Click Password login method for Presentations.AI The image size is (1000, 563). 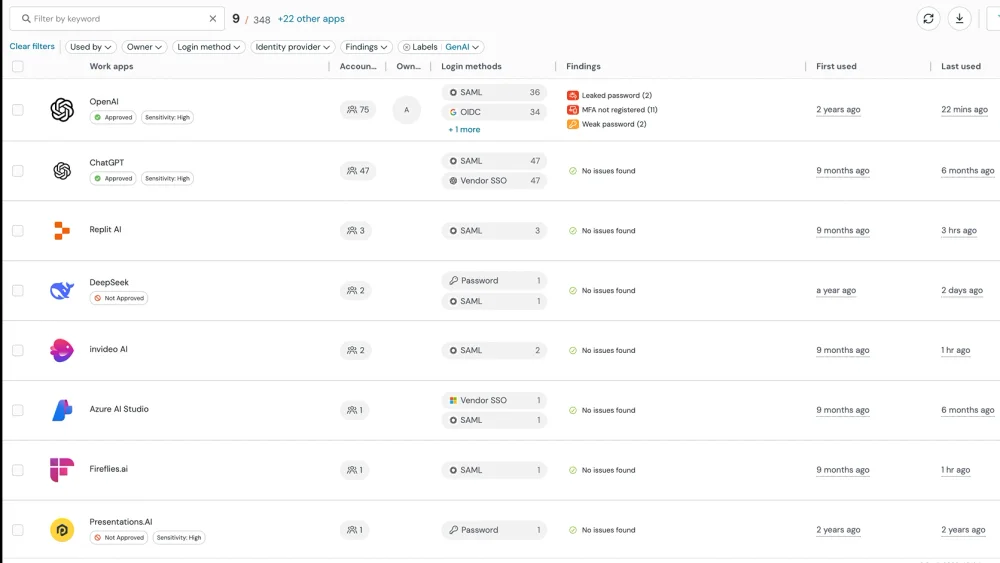[494, 530]
